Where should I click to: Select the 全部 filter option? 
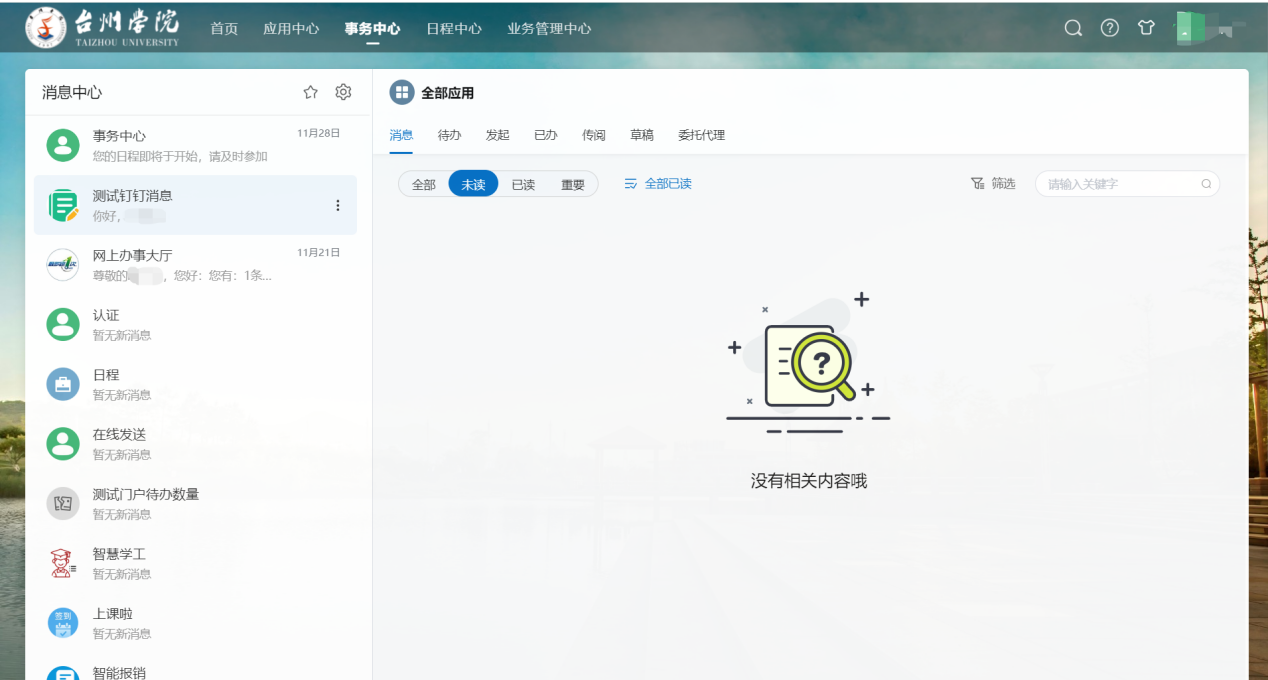(423, 185)
